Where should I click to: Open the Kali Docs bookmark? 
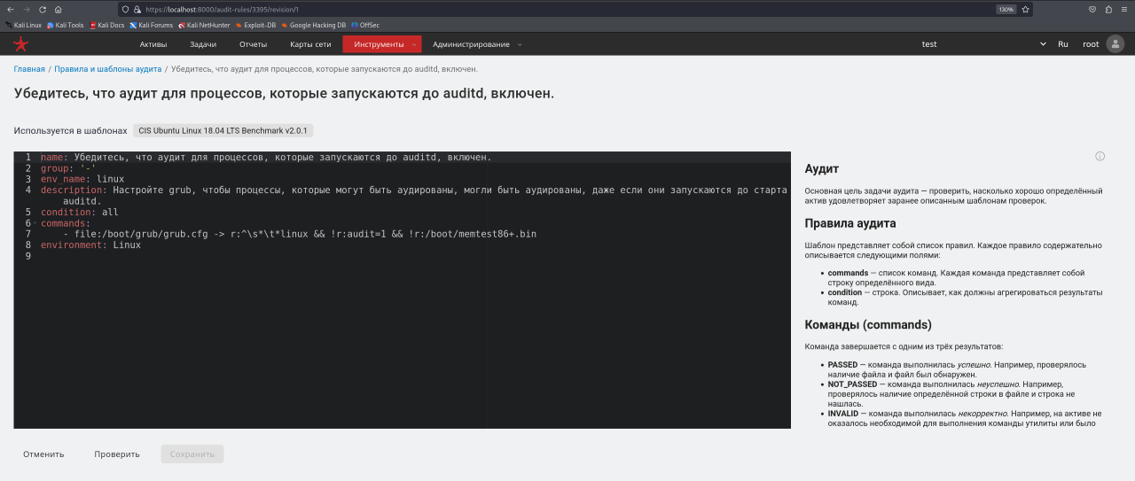[107, 25]
